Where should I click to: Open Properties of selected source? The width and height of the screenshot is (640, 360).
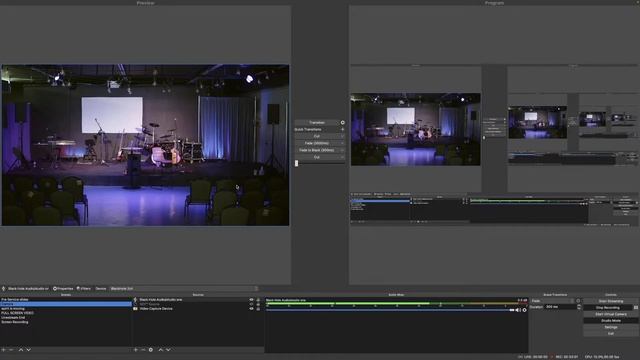[63, 289]
